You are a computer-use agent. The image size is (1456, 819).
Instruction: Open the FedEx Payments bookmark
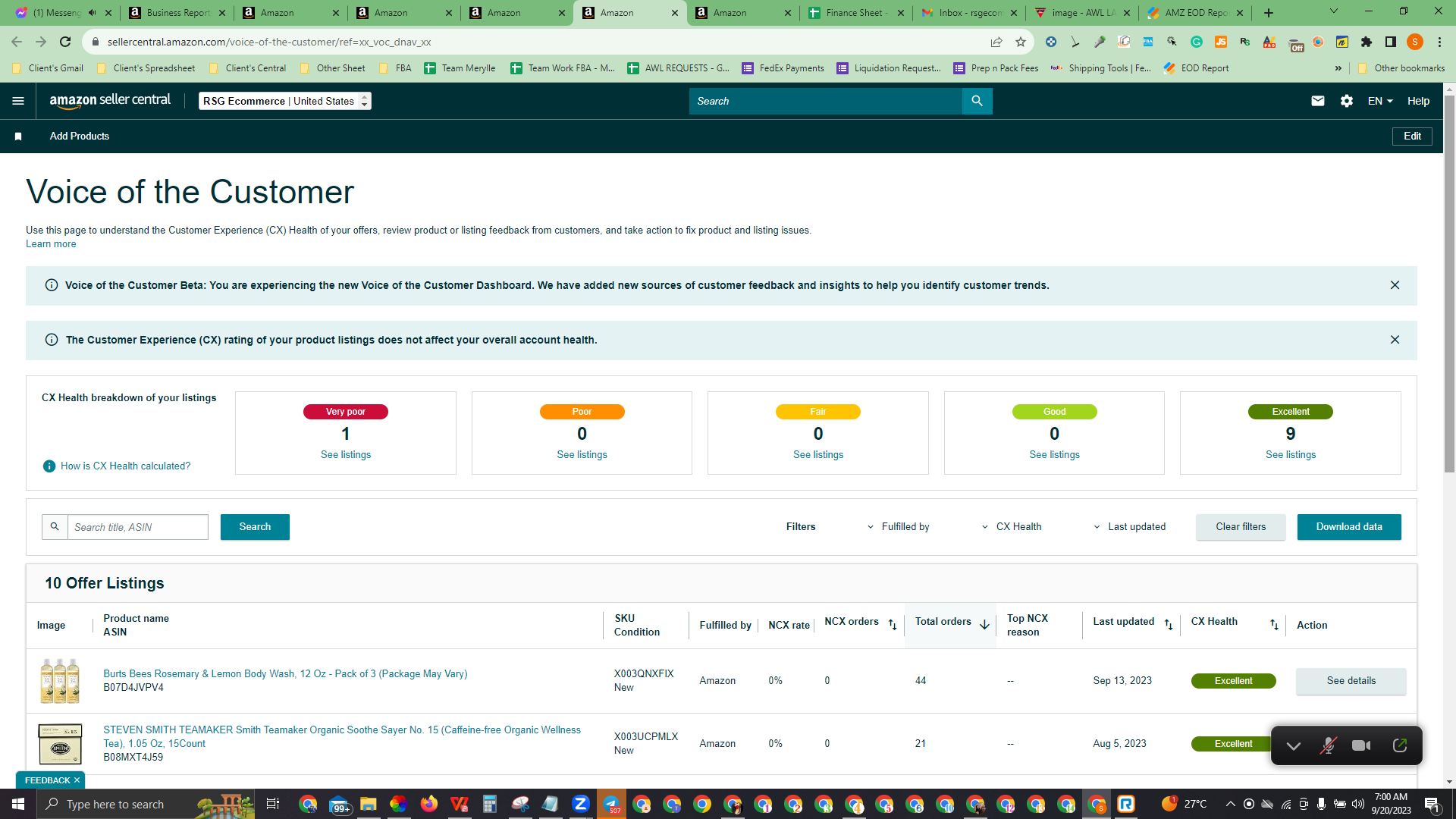pyautogui.click(x=783, y=68)
